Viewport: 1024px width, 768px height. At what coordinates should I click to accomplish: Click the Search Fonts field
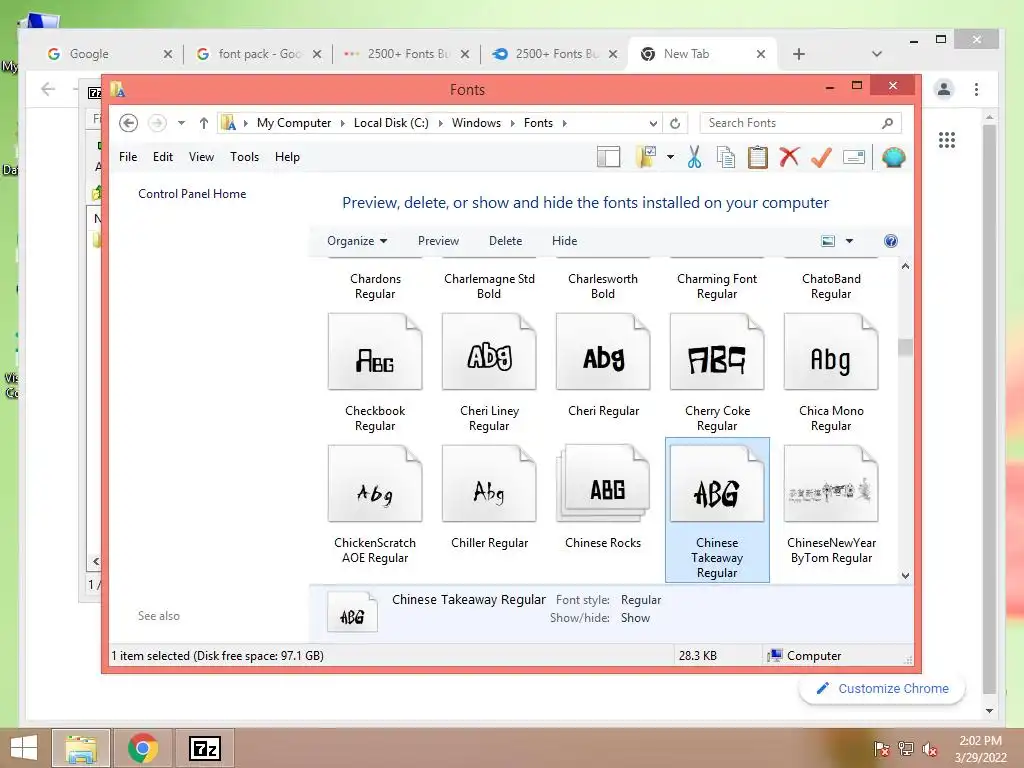point(800,123)
